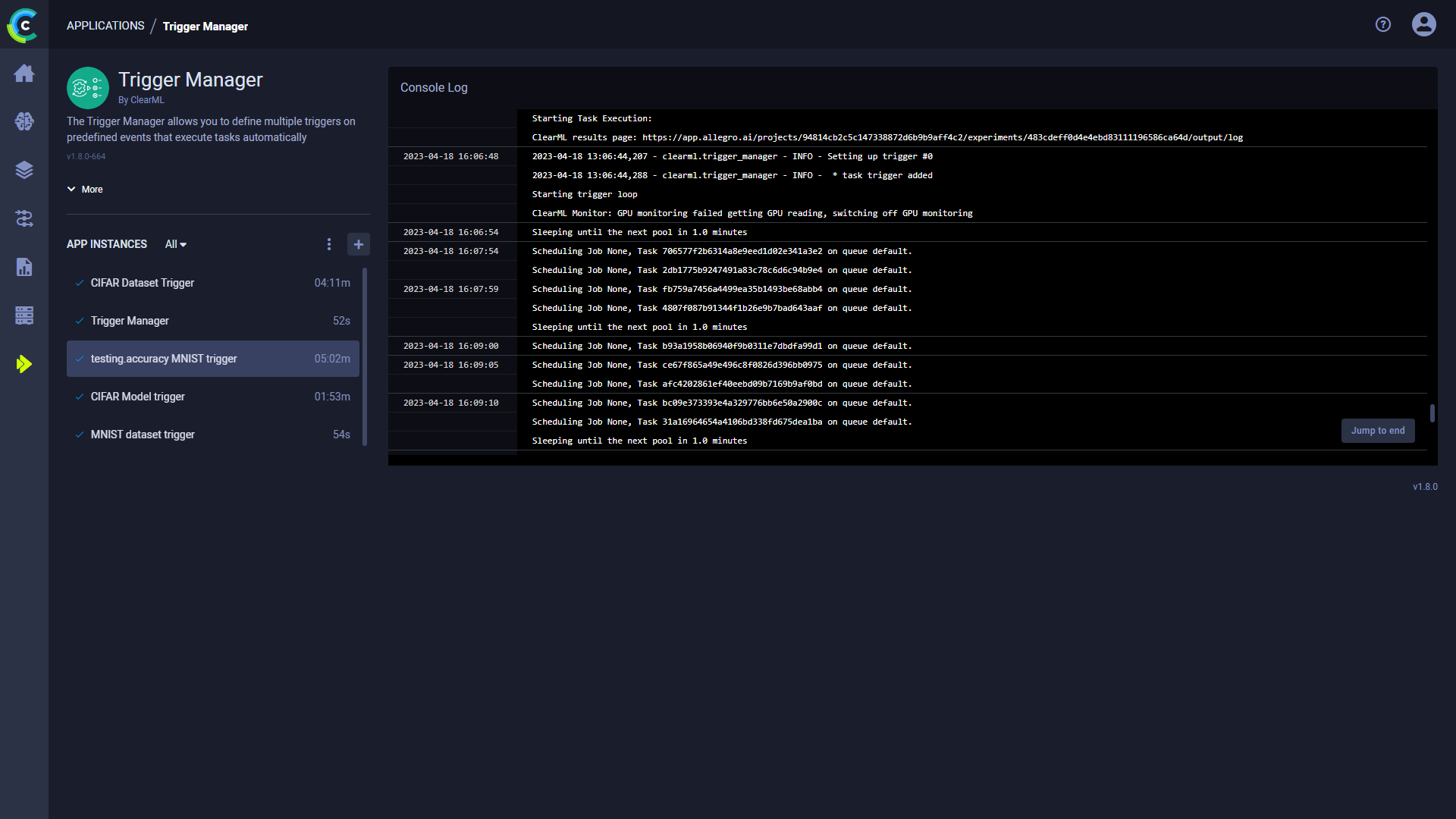Open APPLICATIONS breadcrumb link
The image size is (1456, 819).
pos(105,25)
